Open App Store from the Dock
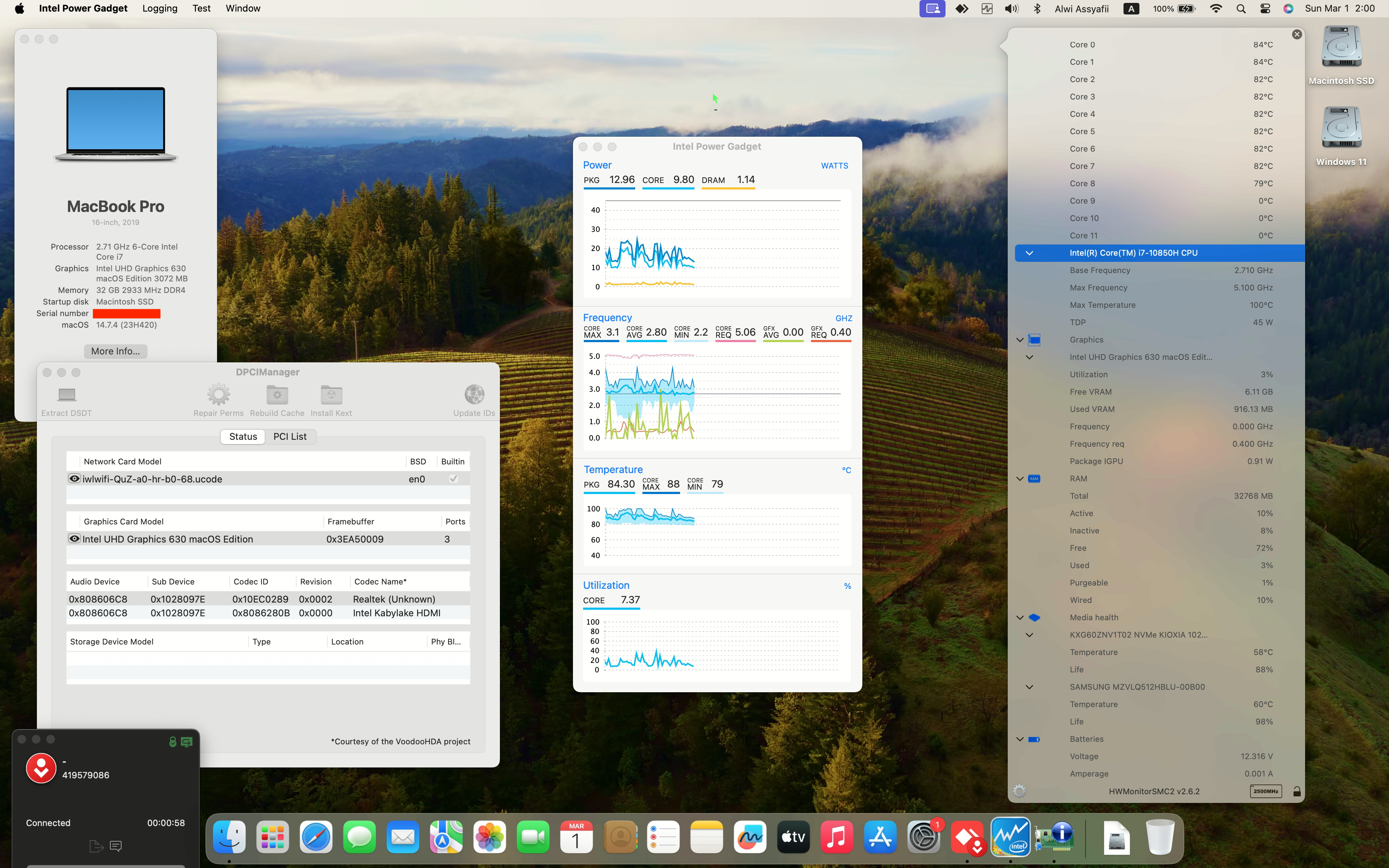The height and width of the screenshot is (868, 1389). [880, 837]
